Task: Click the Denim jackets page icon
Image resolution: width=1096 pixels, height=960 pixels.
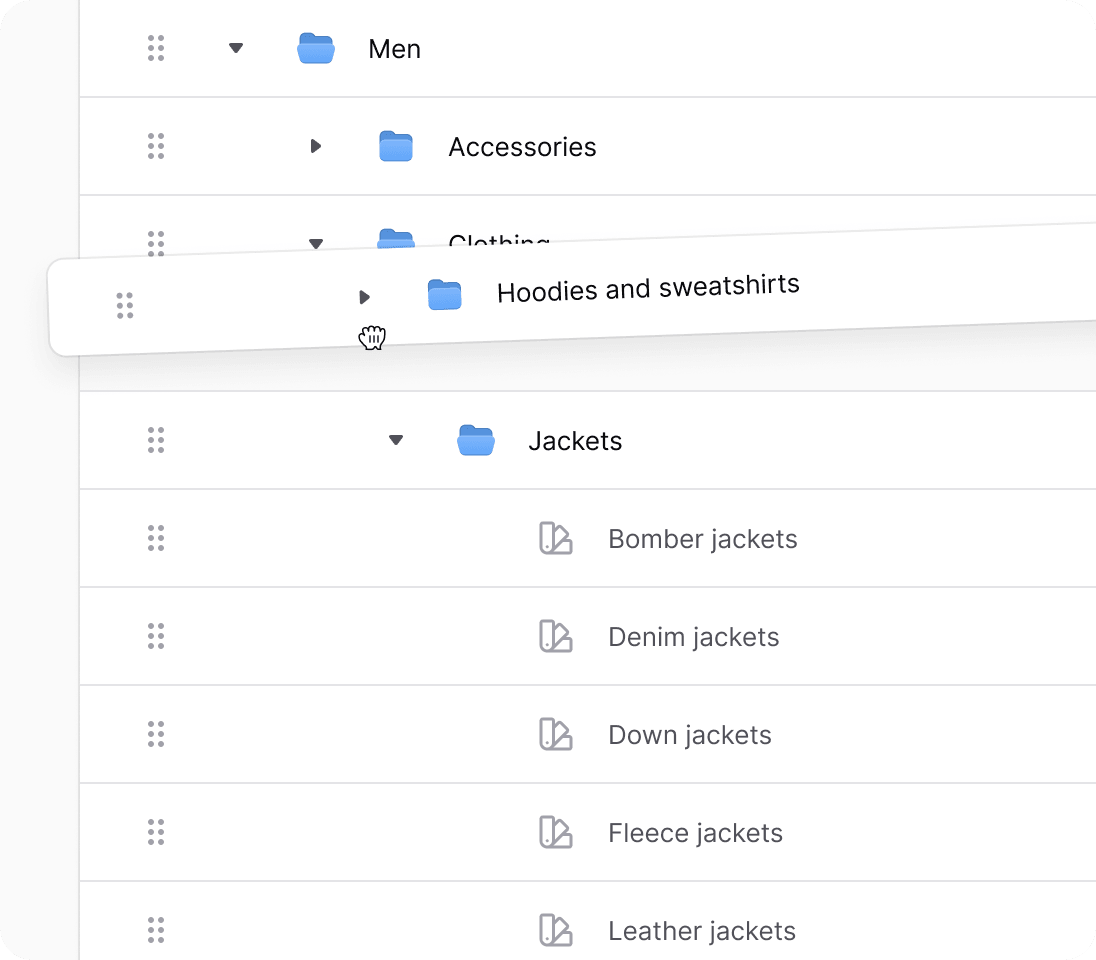Action: coord(556,636)
